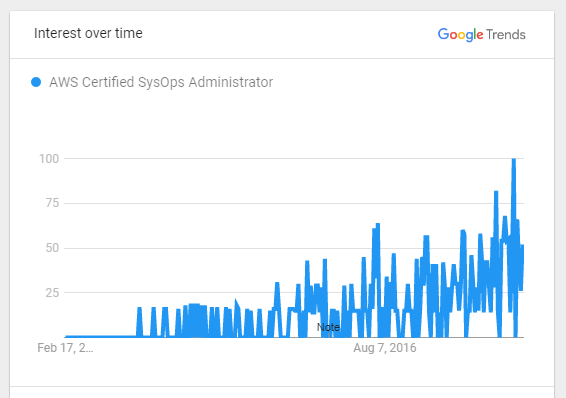Viewport: 566px width, 398px height.
Task: Click the blue legend dot for AWS Certified SysOps
Action: coord(36,82)
